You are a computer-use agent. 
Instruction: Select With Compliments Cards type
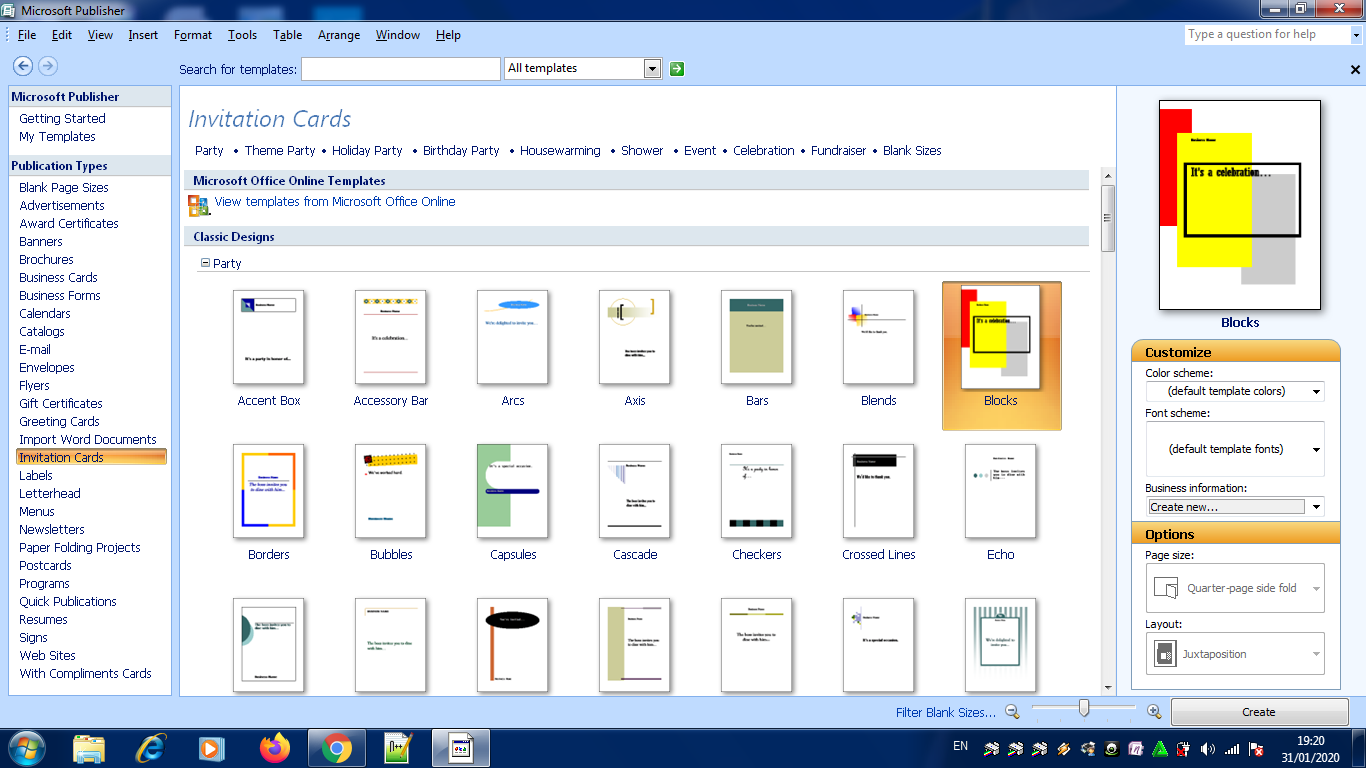coord(85,674)
